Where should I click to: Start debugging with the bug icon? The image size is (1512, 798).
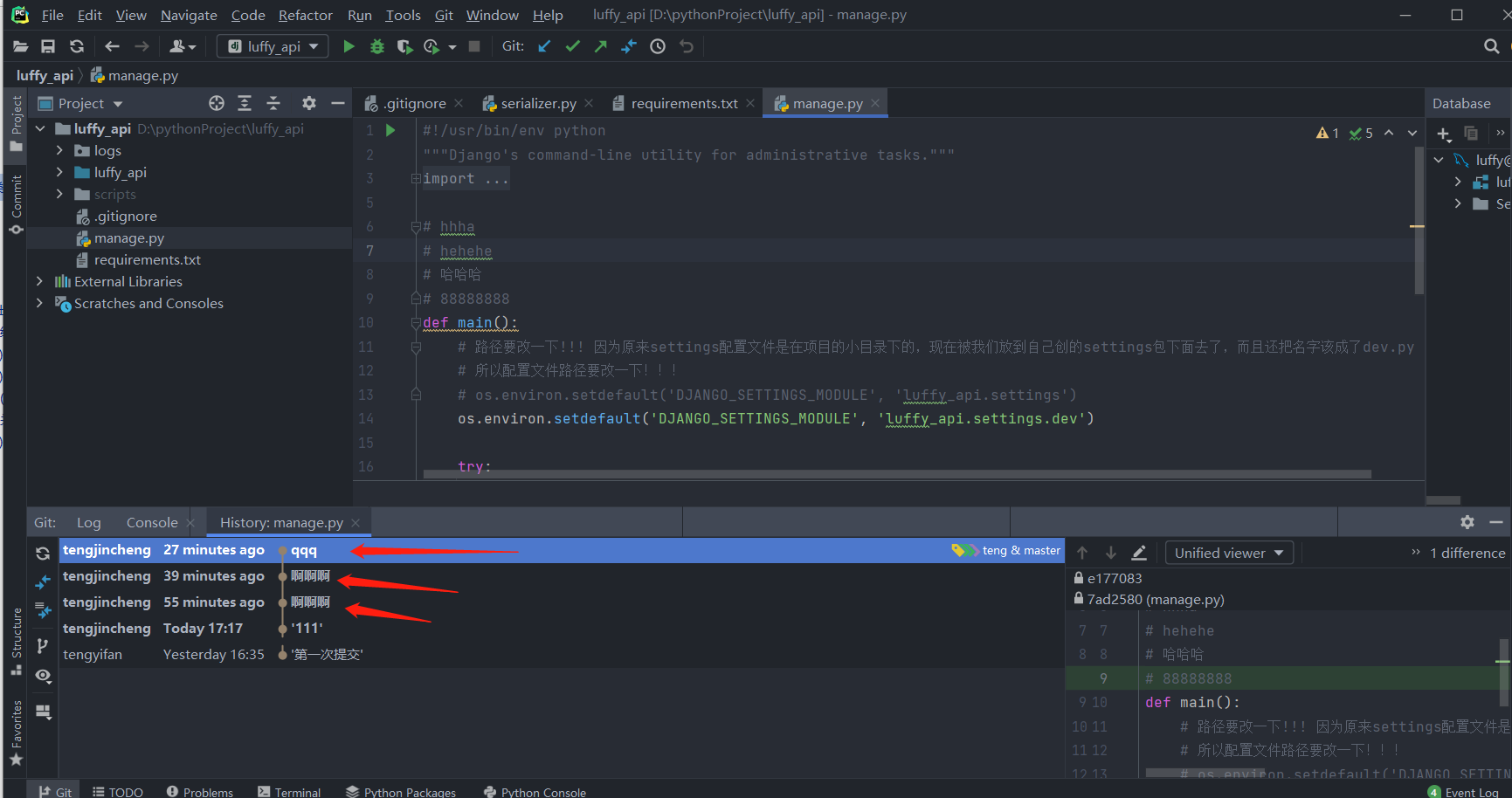tap(377, 46)
